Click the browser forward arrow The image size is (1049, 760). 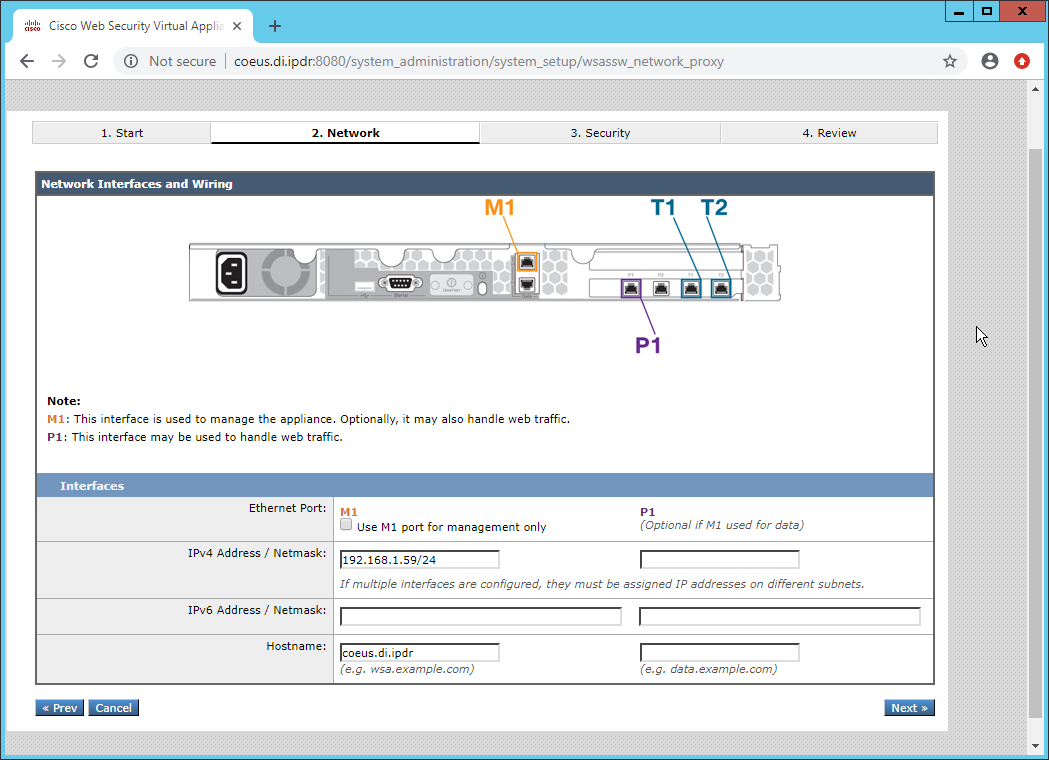point(59,62)
